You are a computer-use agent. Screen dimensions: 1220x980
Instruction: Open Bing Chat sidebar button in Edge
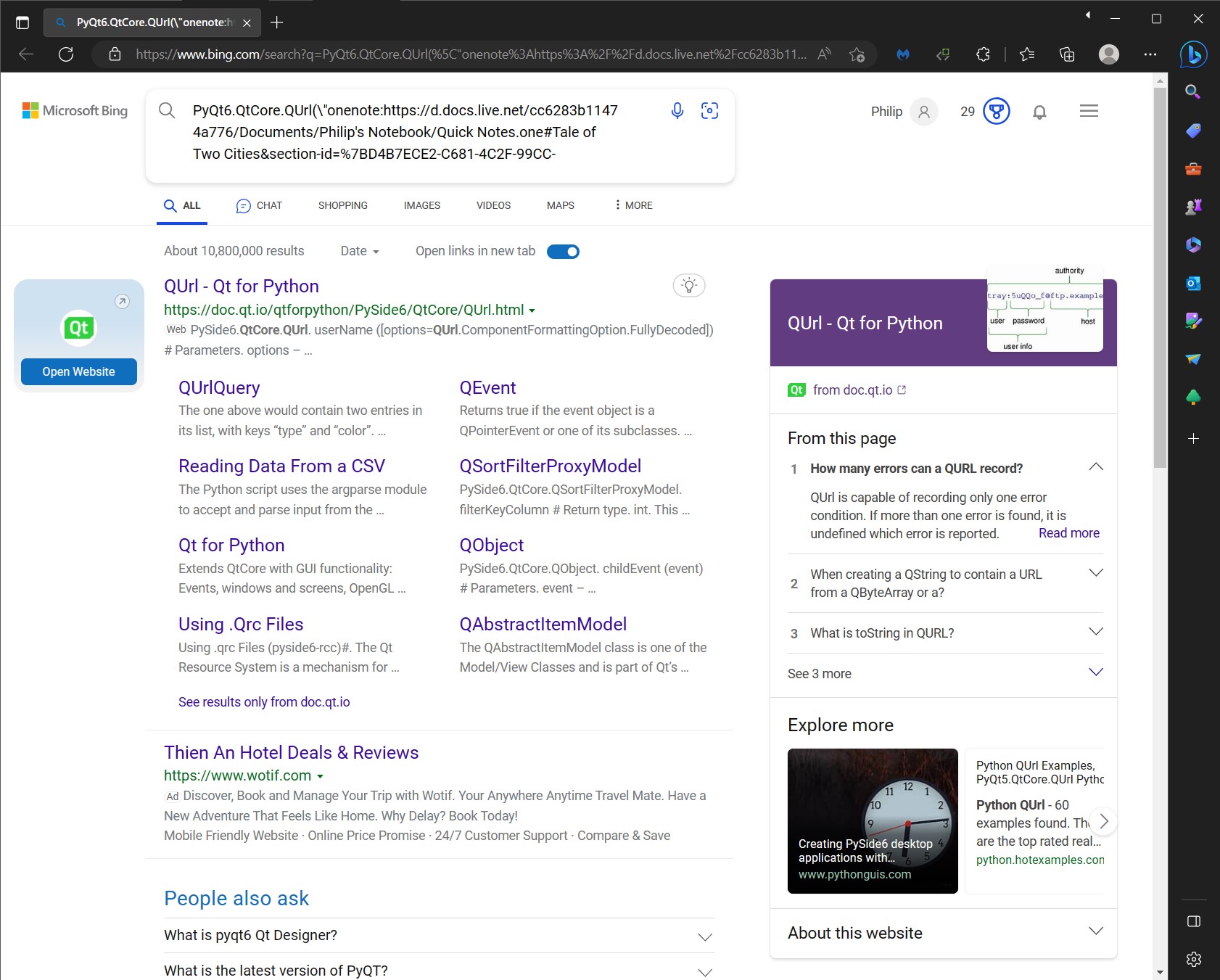(1193, 54)
